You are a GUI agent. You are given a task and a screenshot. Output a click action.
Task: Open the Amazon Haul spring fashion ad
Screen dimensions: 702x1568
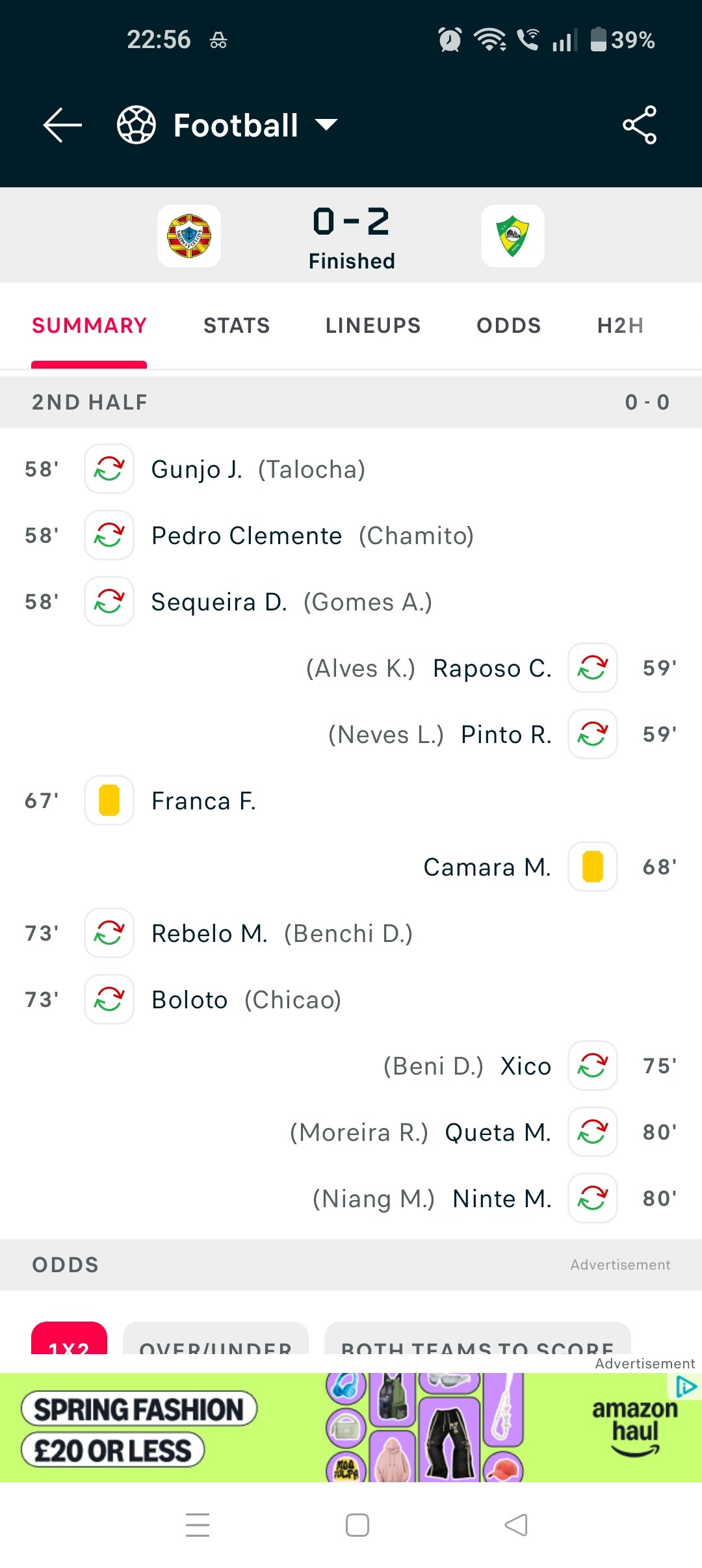(351, 1428)
